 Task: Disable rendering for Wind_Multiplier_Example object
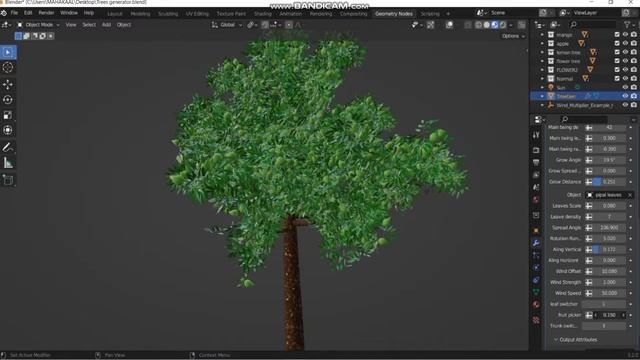pos(633,105)
